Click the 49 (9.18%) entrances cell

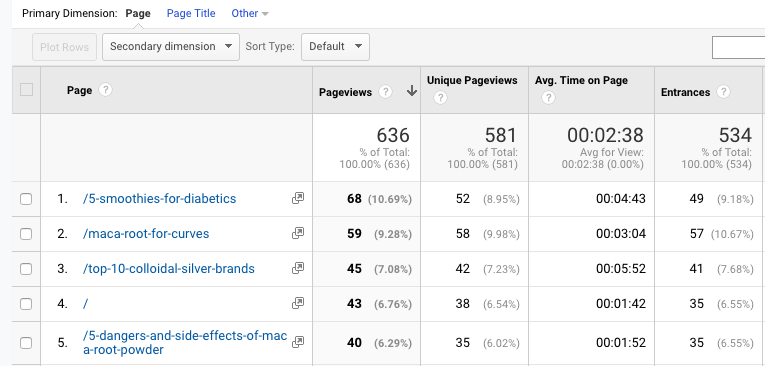coord(708,199)
